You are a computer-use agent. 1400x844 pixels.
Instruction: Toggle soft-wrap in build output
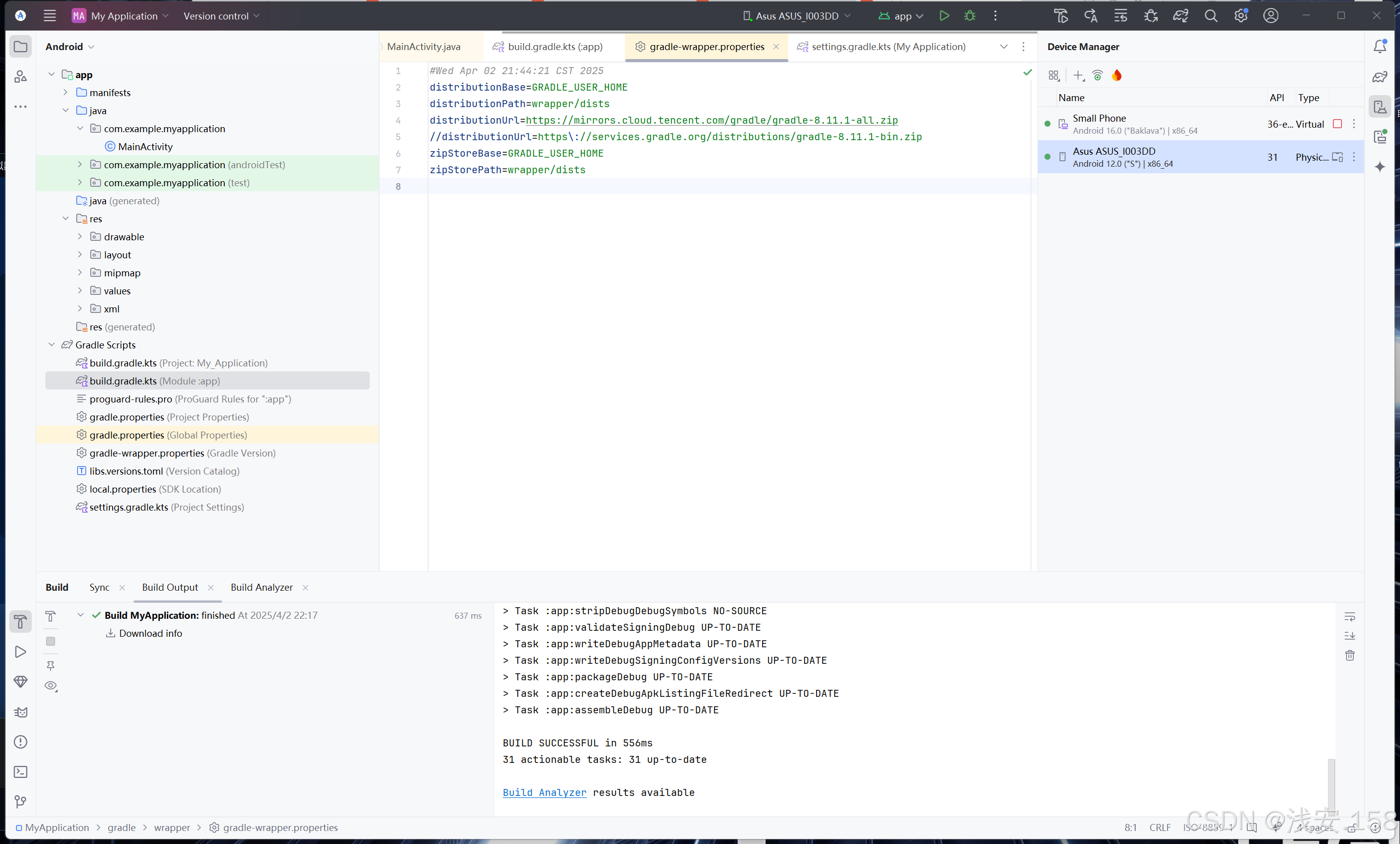[x=1350, y=617]
